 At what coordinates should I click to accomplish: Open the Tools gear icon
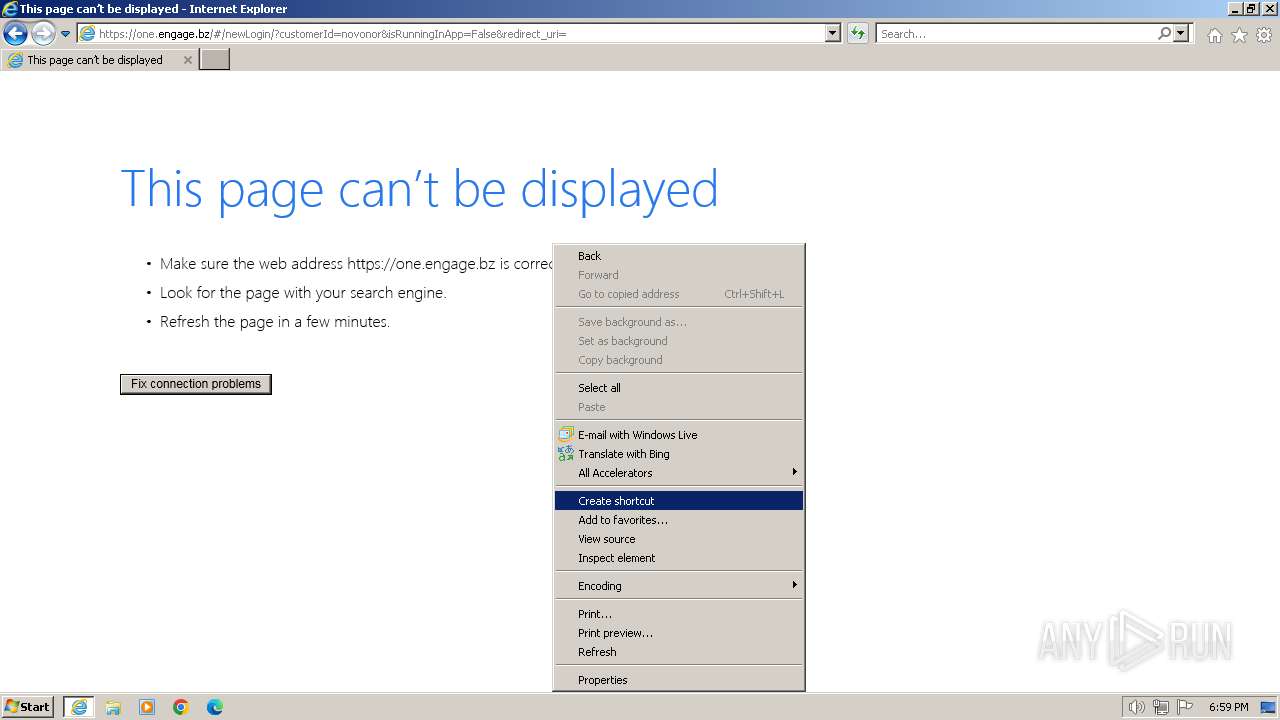click(x=1264, y=35)
